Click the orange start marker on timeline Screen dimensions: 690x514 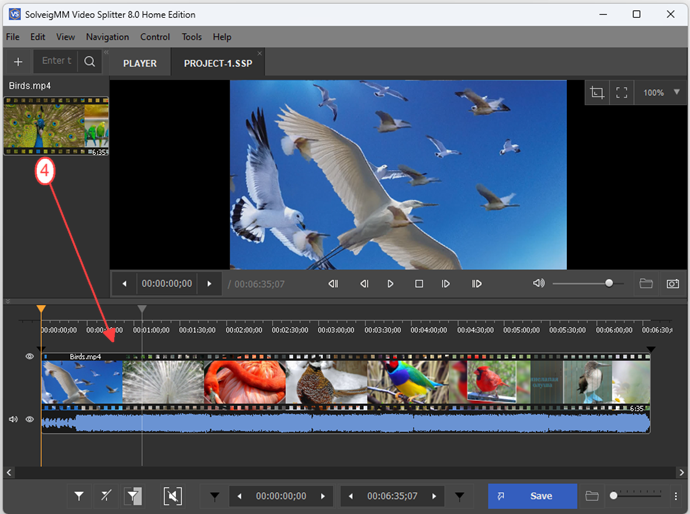tap(41, 308)
